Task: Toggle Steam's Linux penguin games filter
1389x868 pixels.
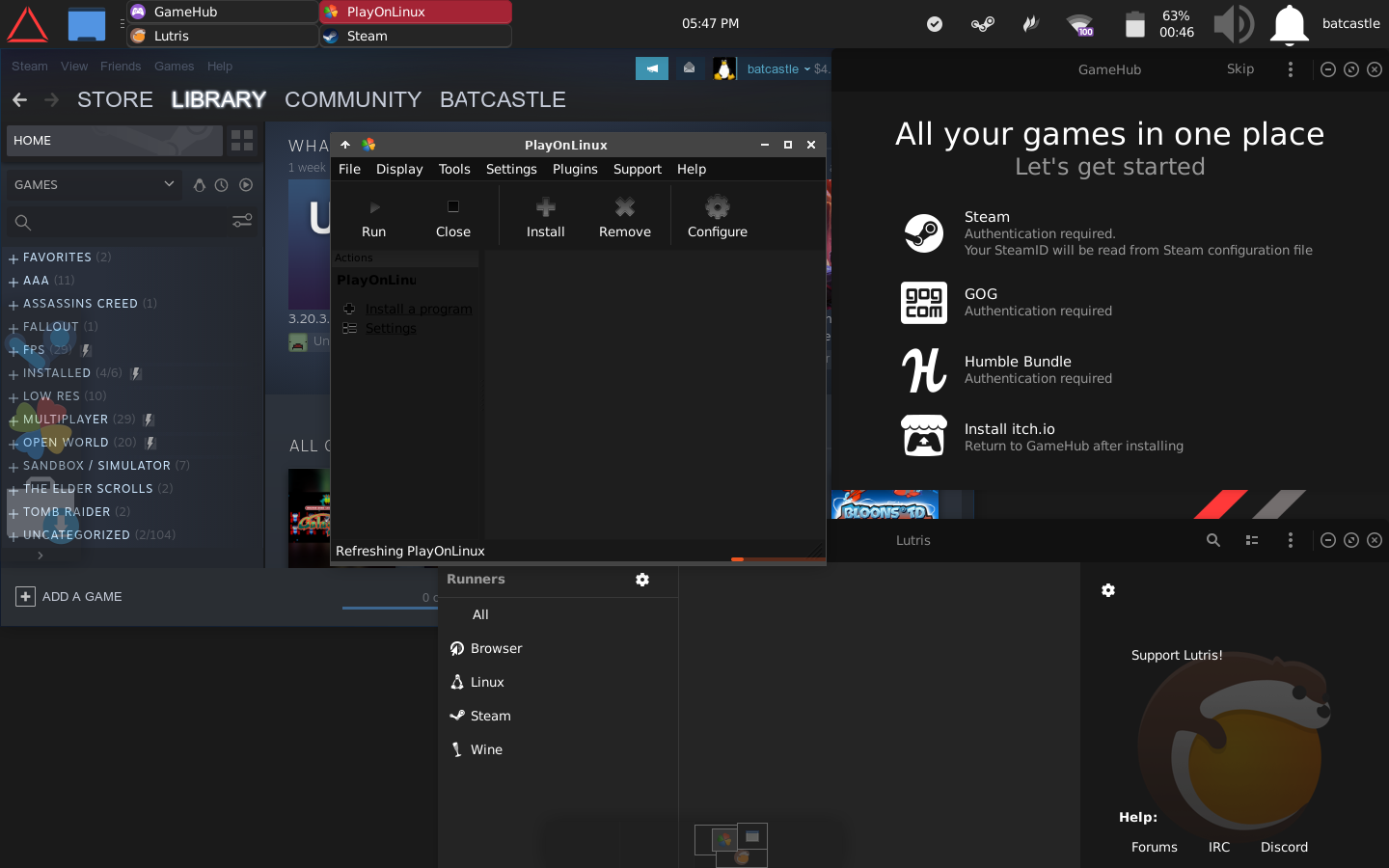Action: [x=200, y=185]
